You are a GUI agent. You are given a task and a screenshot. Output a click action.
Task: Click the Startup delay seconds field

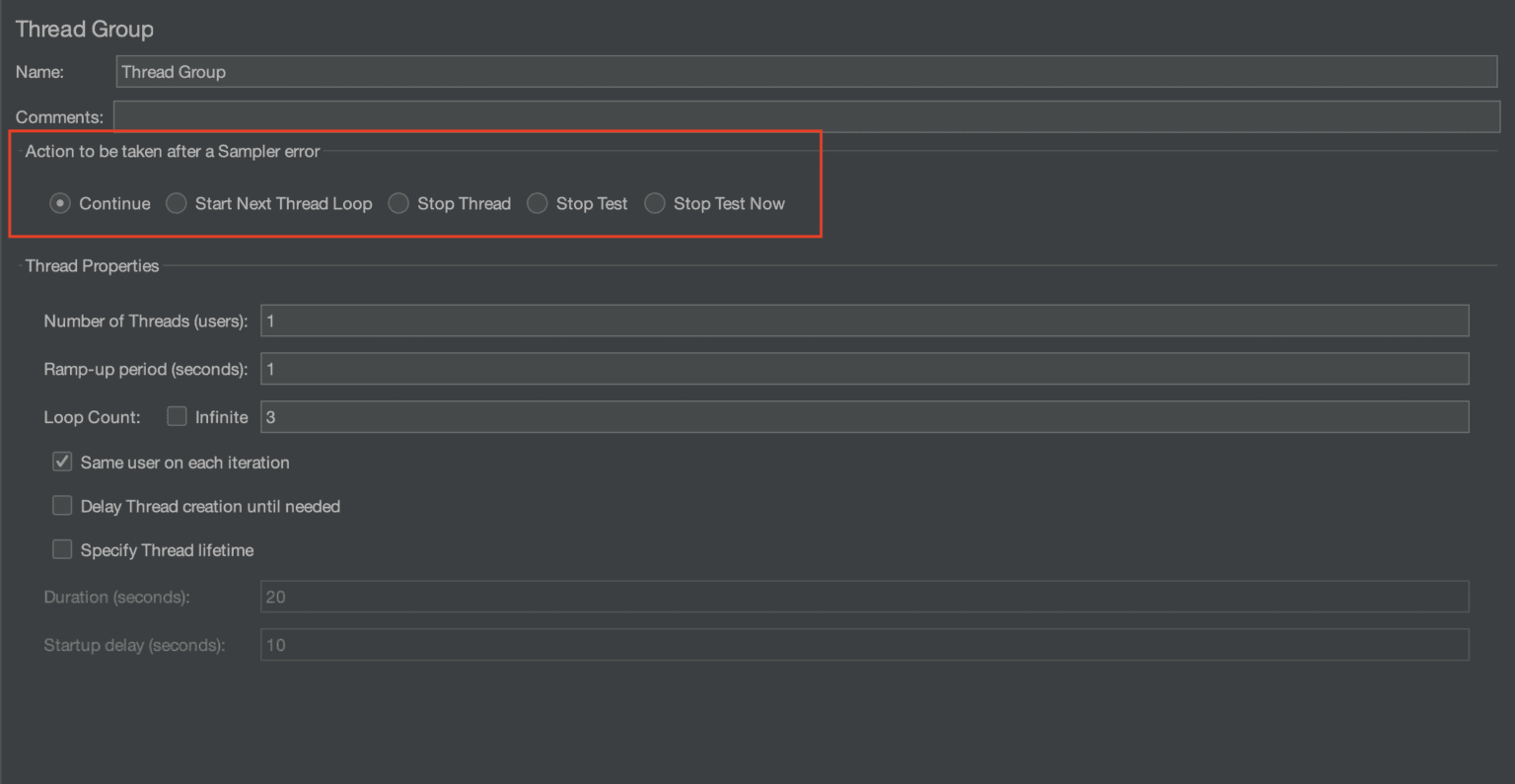click(865, 644)
